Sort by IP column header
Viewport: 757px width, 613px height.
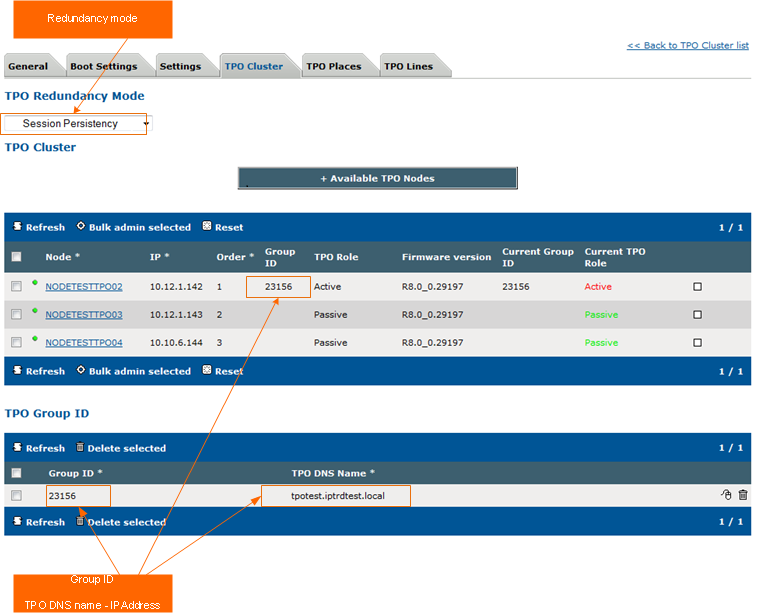click(x=159, y=257)
